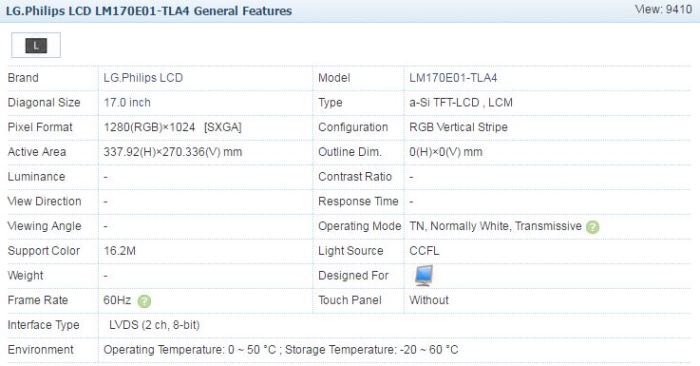Click the LVDS (2 ch, 8-bit) interface text
The height and width of the screenshot is (366, 700).
[154, 325]
